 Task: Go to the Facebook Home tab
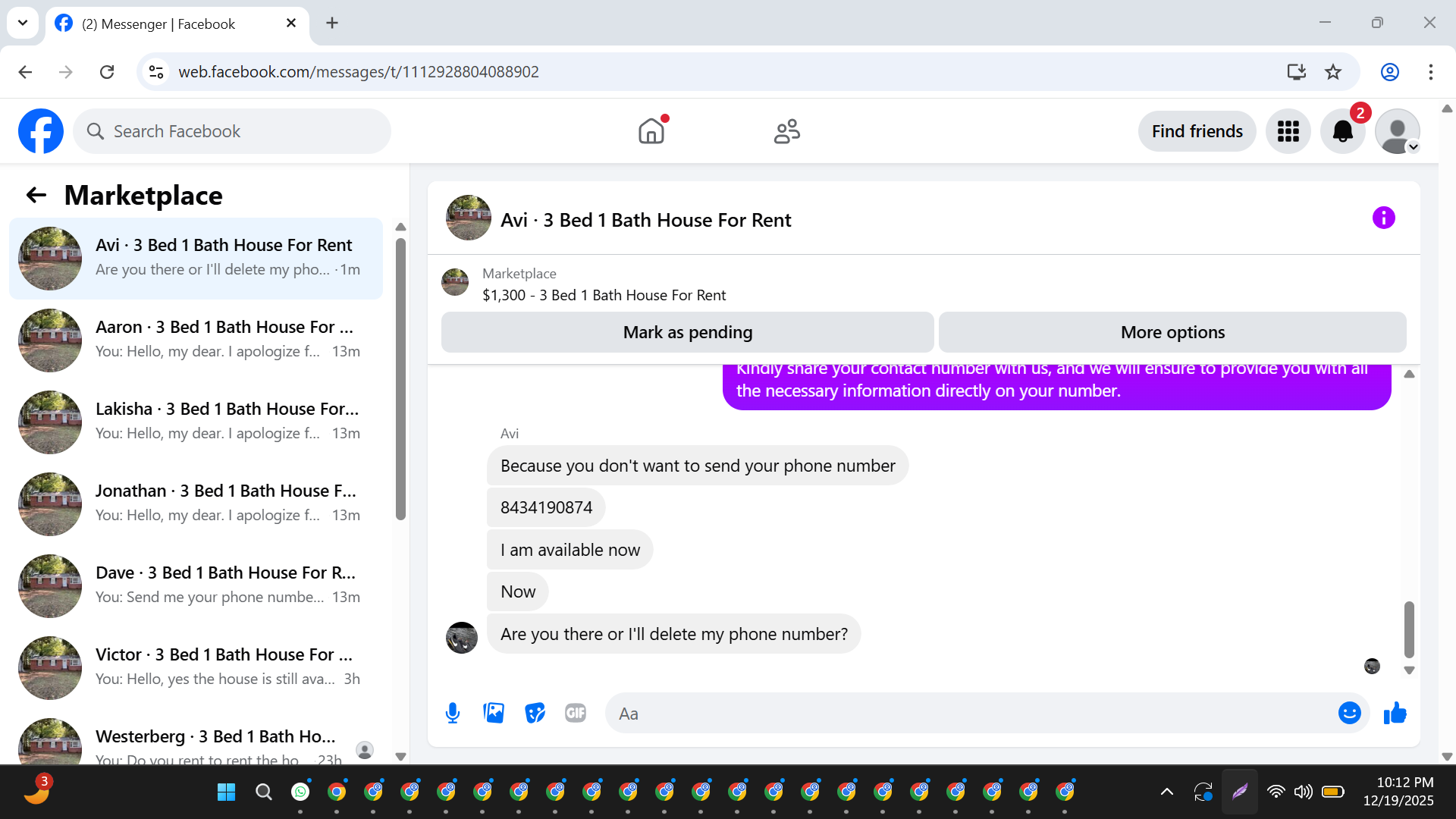[x=651, y=131]
